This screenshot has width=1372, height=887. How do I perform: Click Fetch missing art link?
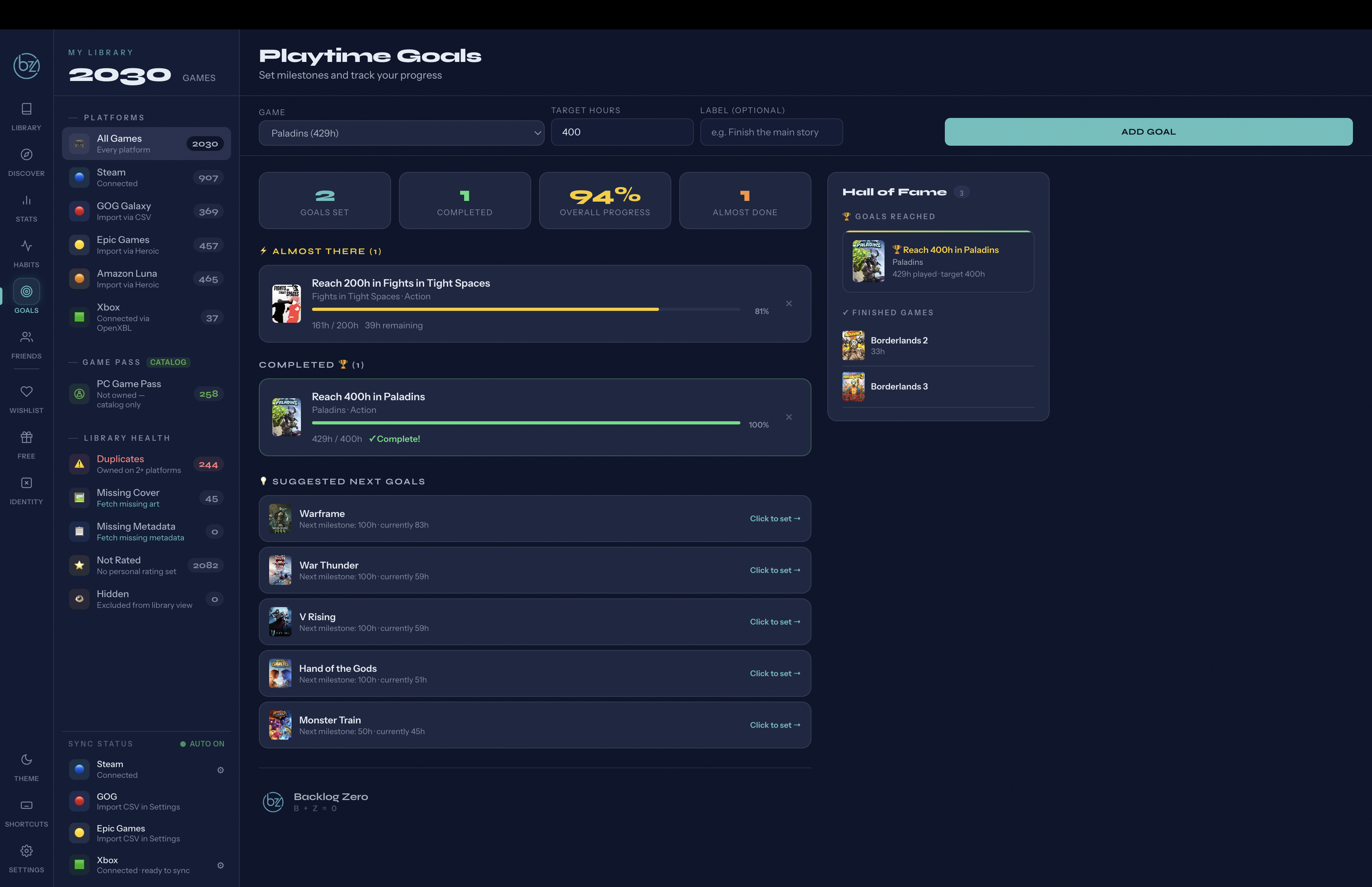pos(128,504)
